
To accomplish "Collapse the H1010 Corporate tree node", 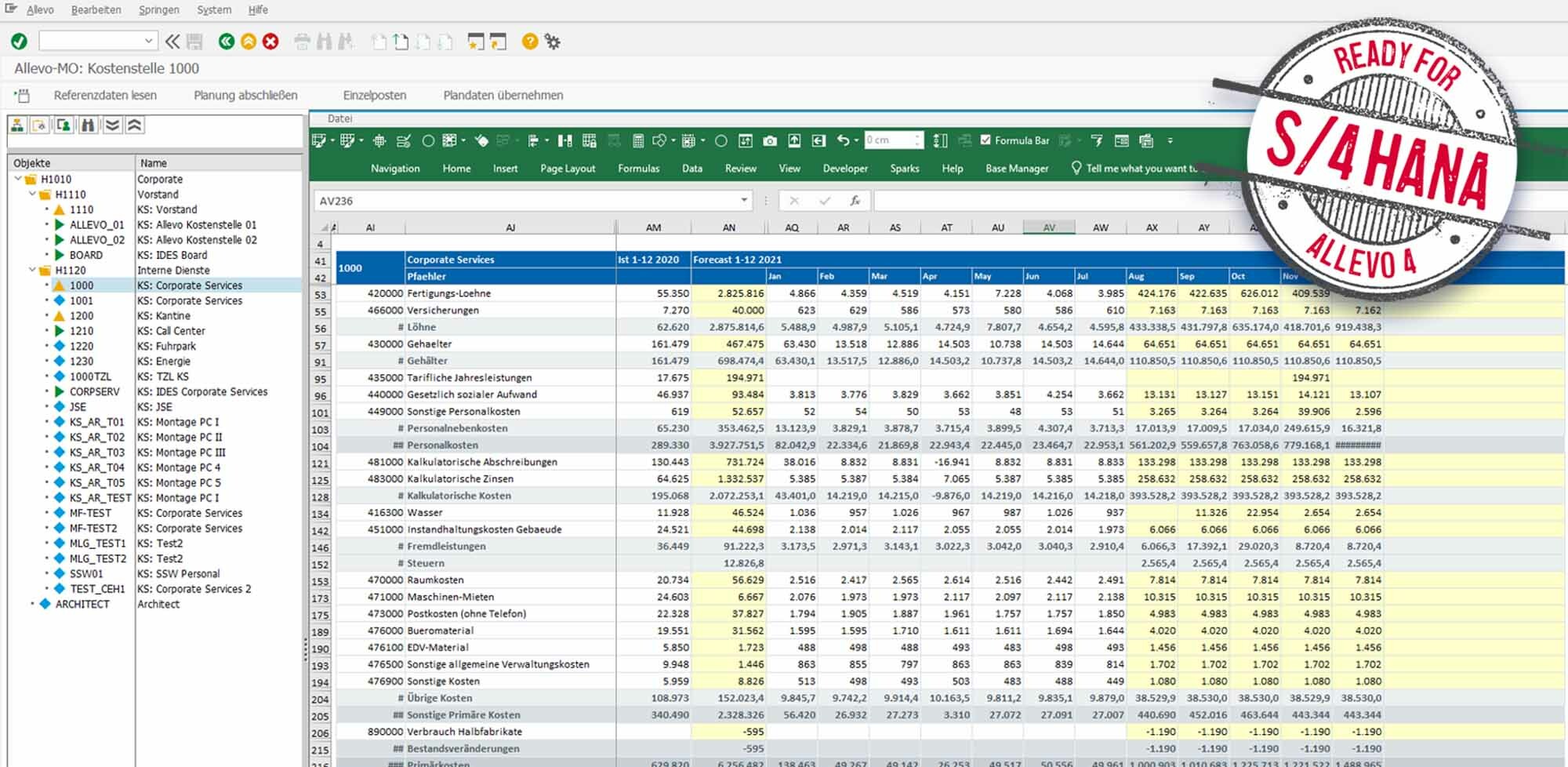I will (x=19, y=179).
